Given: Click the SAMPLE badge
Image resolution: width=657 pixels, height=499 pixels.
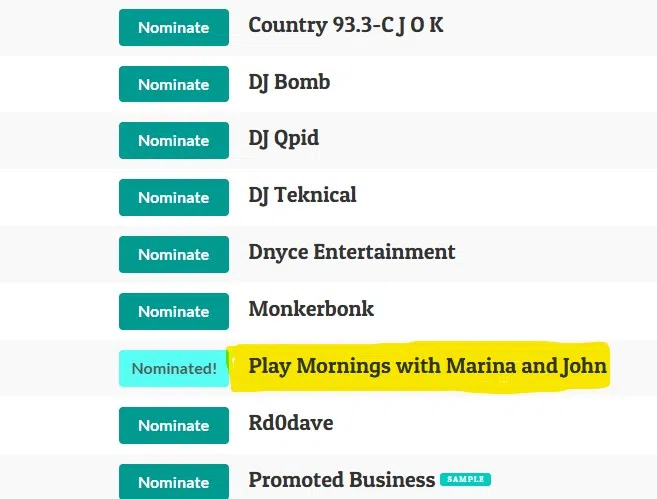Looking at the screenshot, I should [x=465, y=480].
